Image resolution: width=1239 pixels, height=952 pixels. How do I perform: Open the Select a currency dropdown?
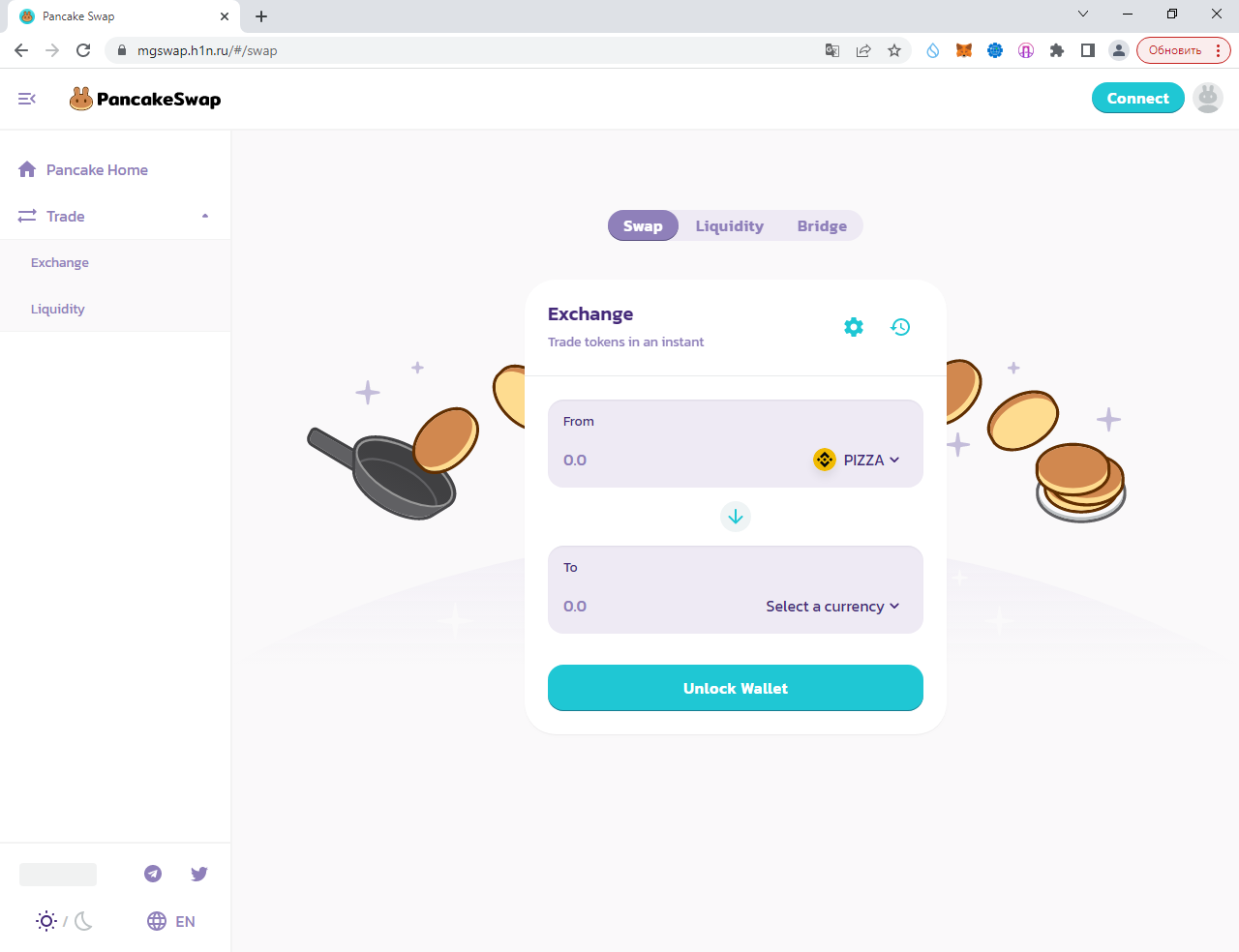point(832,606)
